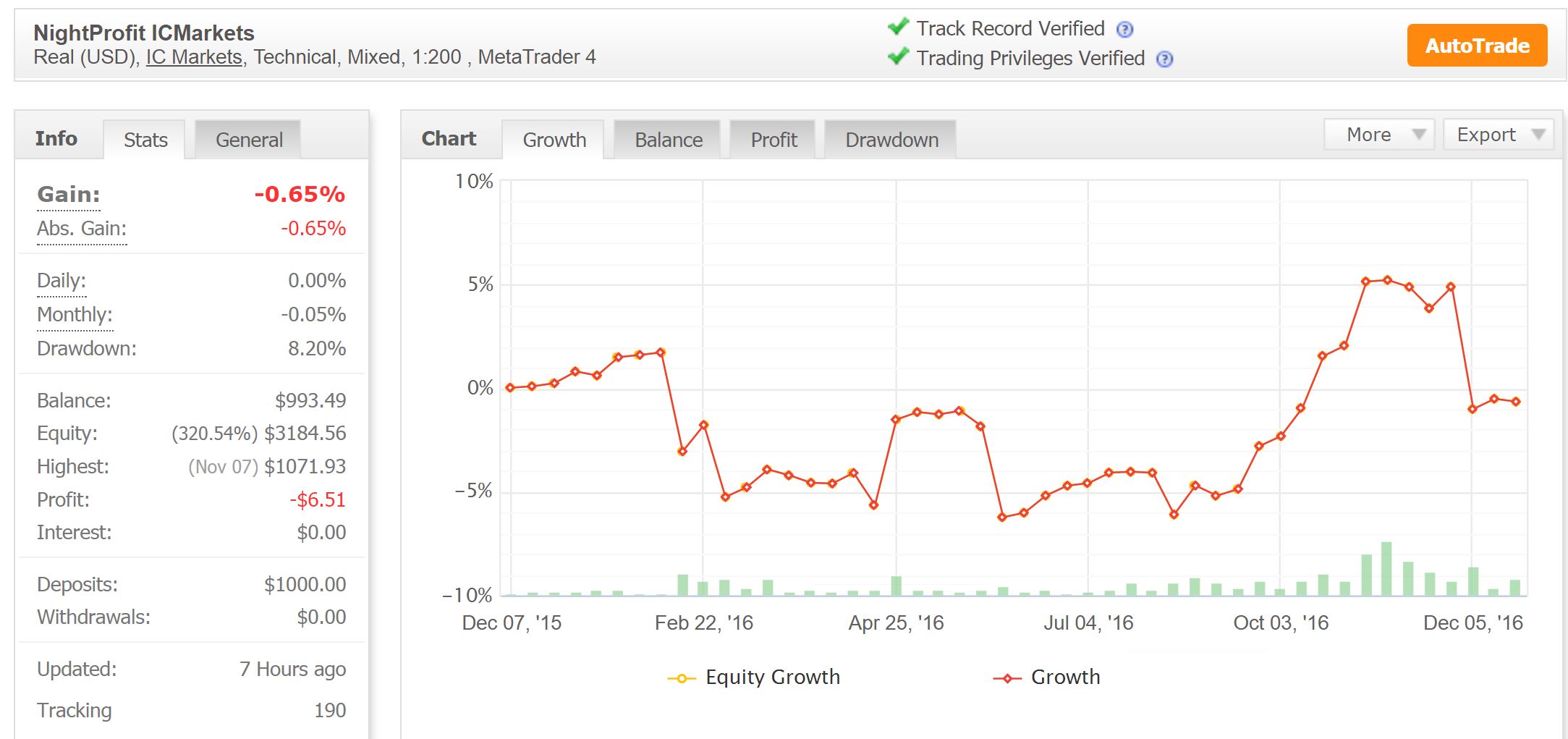Select the Growth chart tab
The width and height of the screenshot is (1568, 739).
[554, 140]
